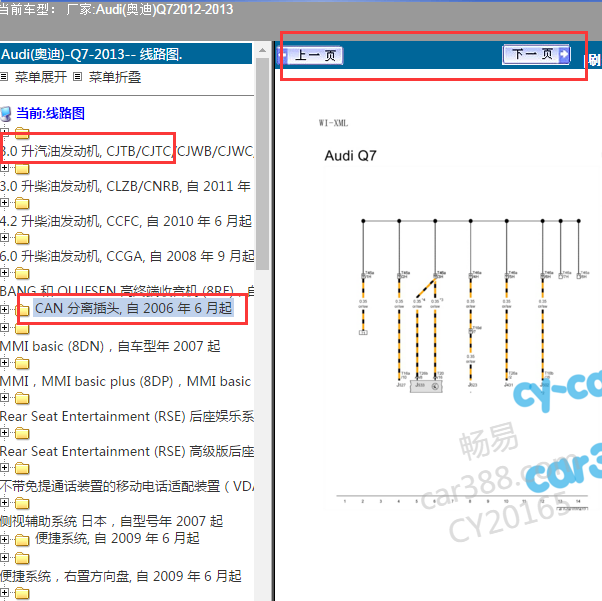602x601 pixels.
Task: Click the folder icon of 6.0 升柴油发动机 entry
Action: tap(22, 238)
